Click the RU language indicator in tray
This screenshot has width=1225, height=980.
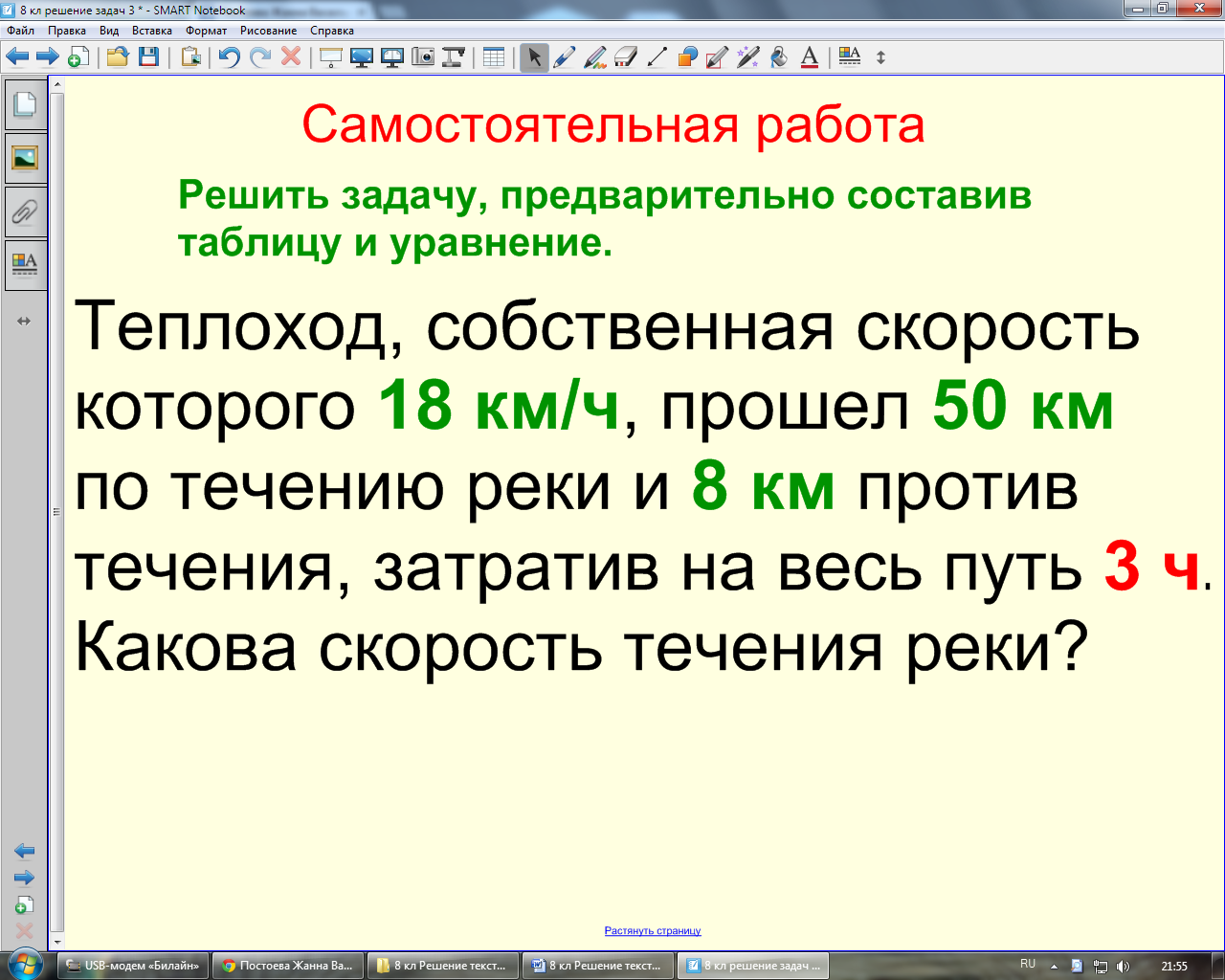point(1028,964)
